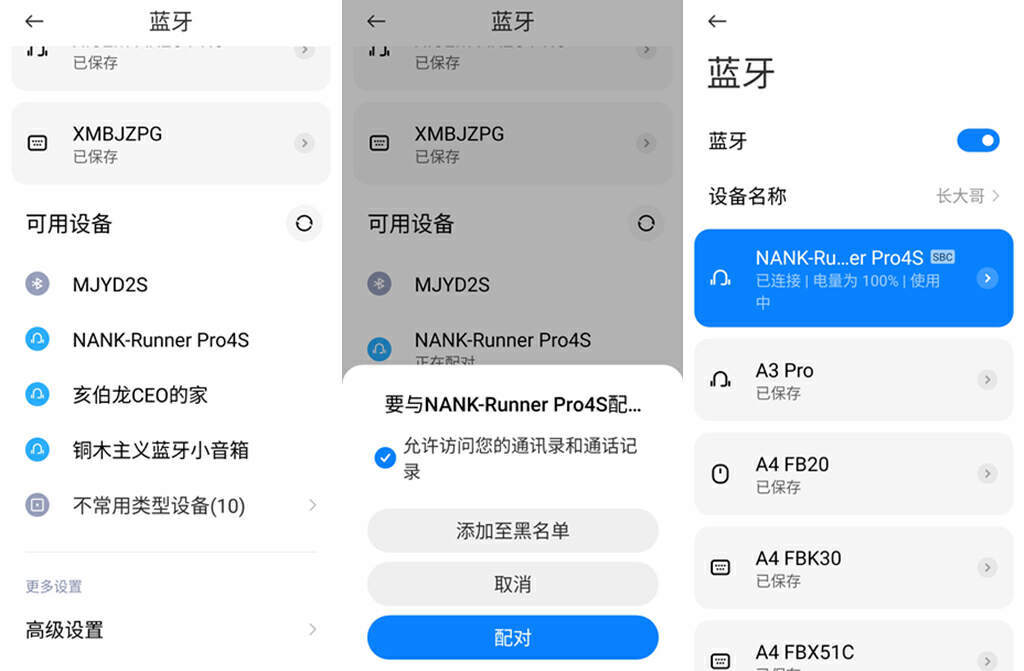The image size is (1024, 671).
Task: Refresh available devices on left screen
Action: click(304, 223)
